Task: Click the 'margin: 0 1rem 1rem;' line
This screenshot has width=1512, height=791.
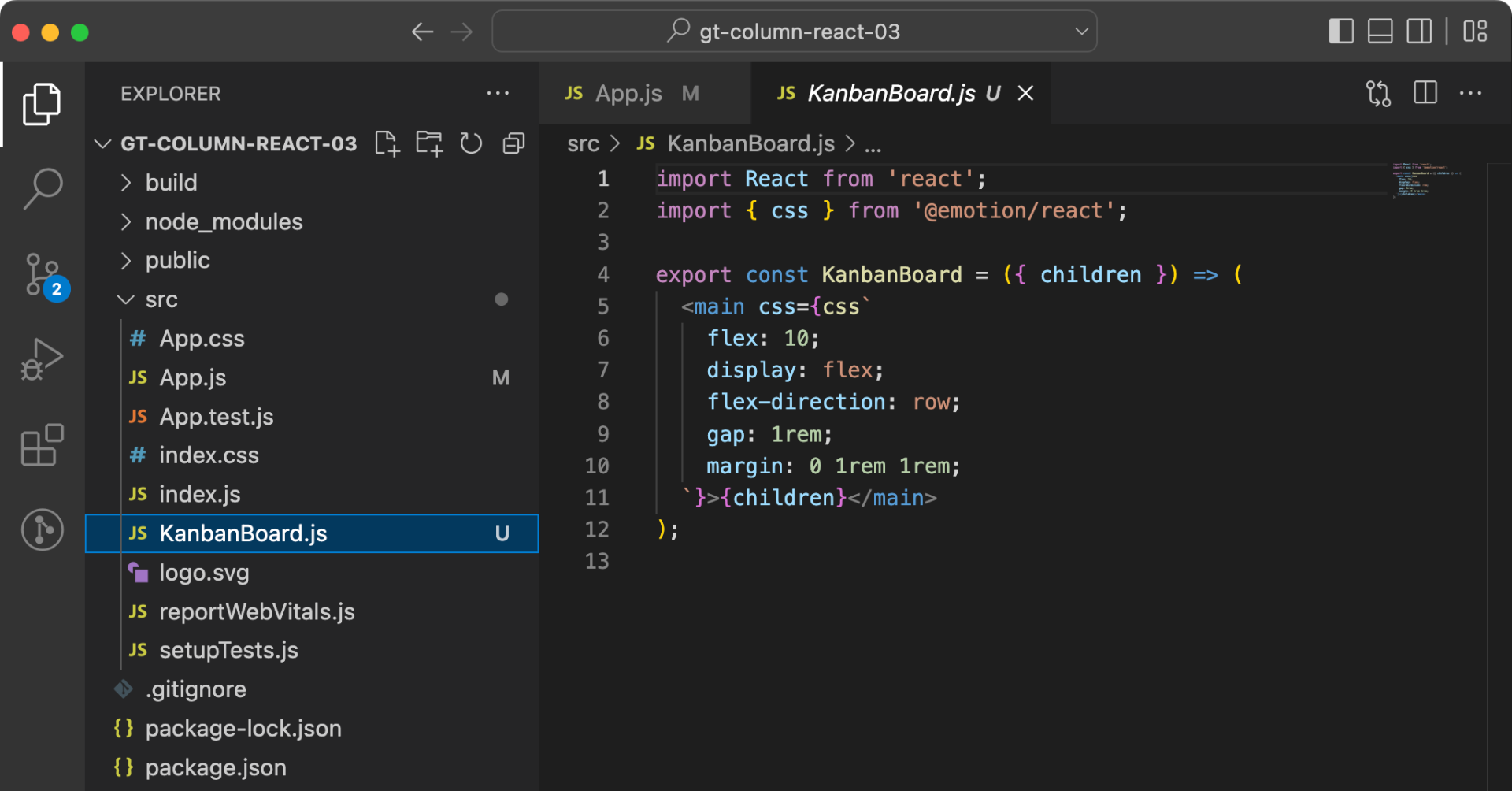Action: click(833, 466)
